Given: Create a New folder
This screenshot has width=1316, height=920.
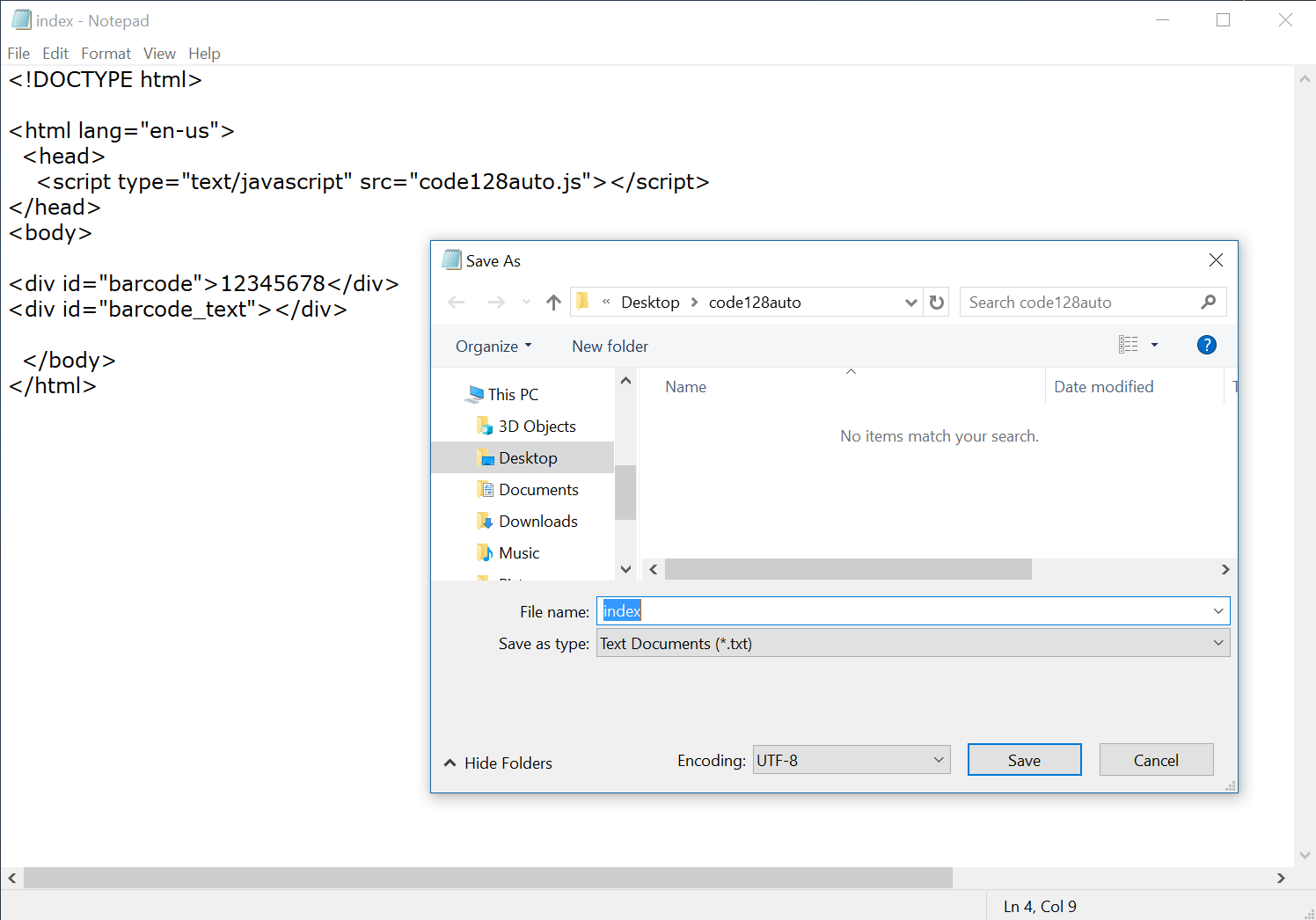Looking at the screenshot, I should pos(610,346).
